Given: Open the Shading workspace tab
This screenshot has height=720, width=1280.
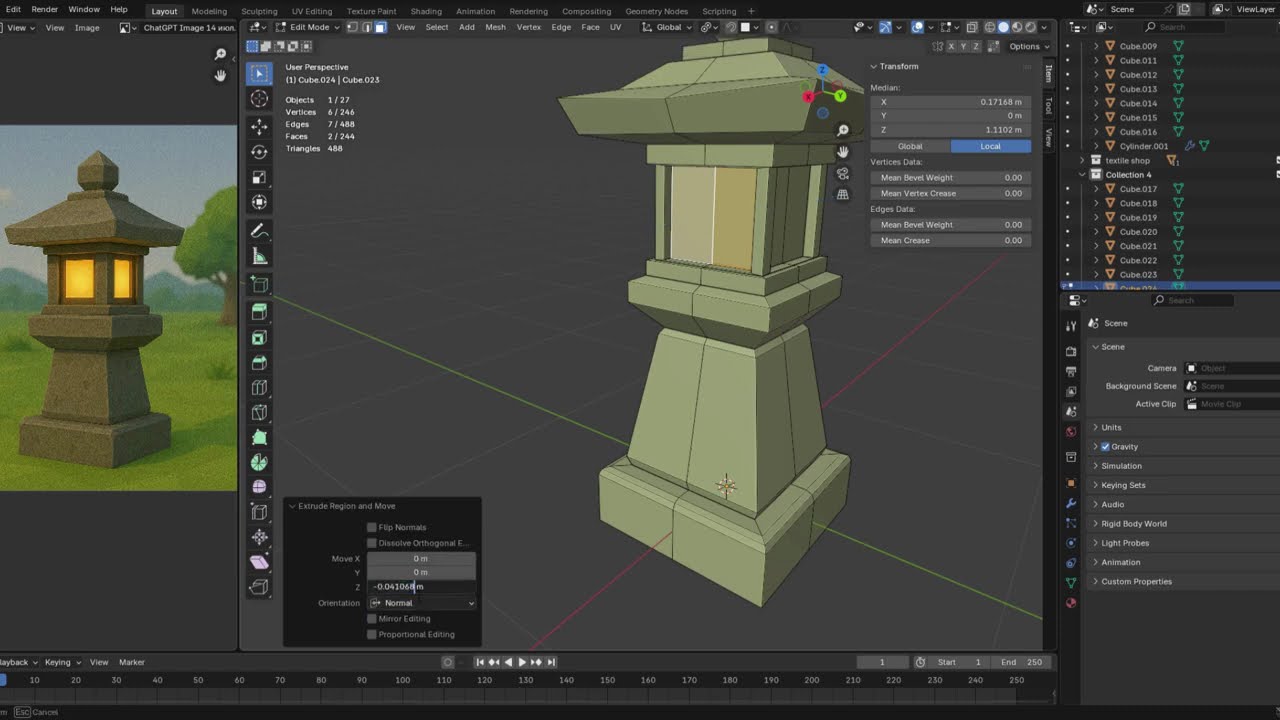Looking at the screenshot, I should click(426, 11).
